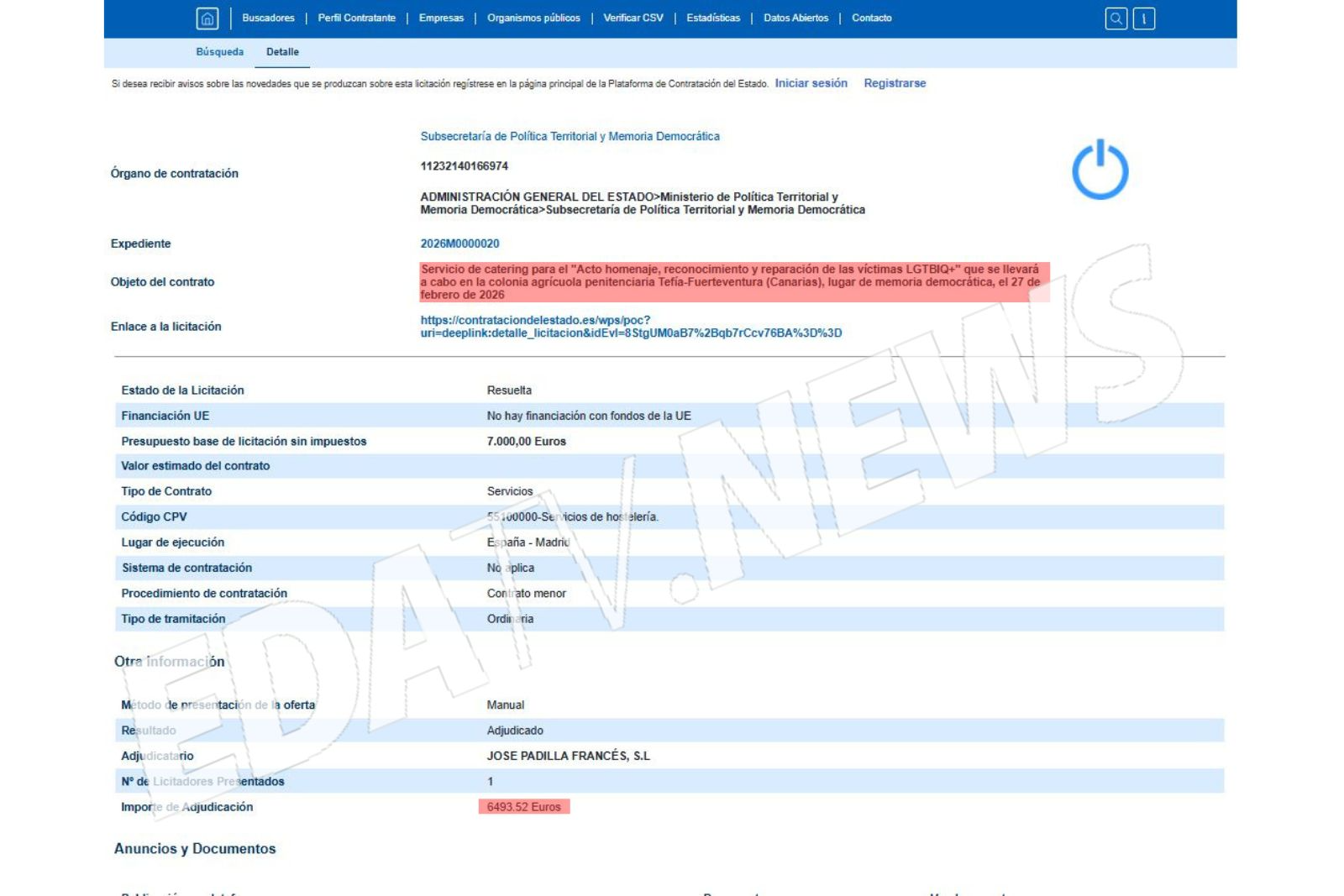
Task: Click the blue power symbol logo
Action: (1100, 170)
